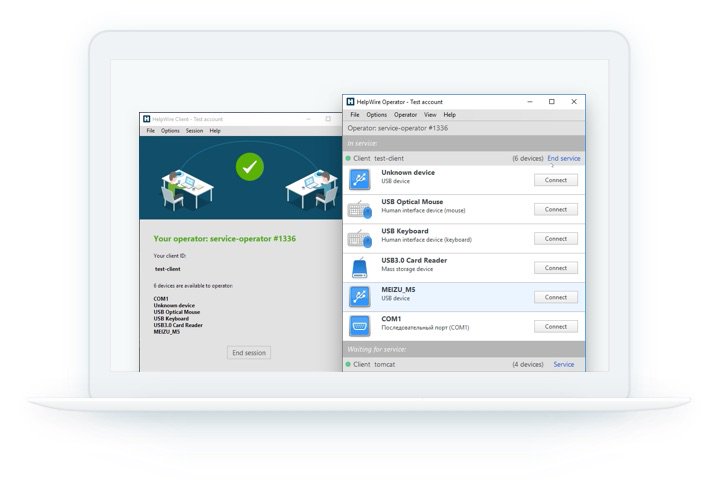Click 'USB3.0 Card Reader' in Client window list
This screenshot has width=720, height=480.
click(178, 325)
